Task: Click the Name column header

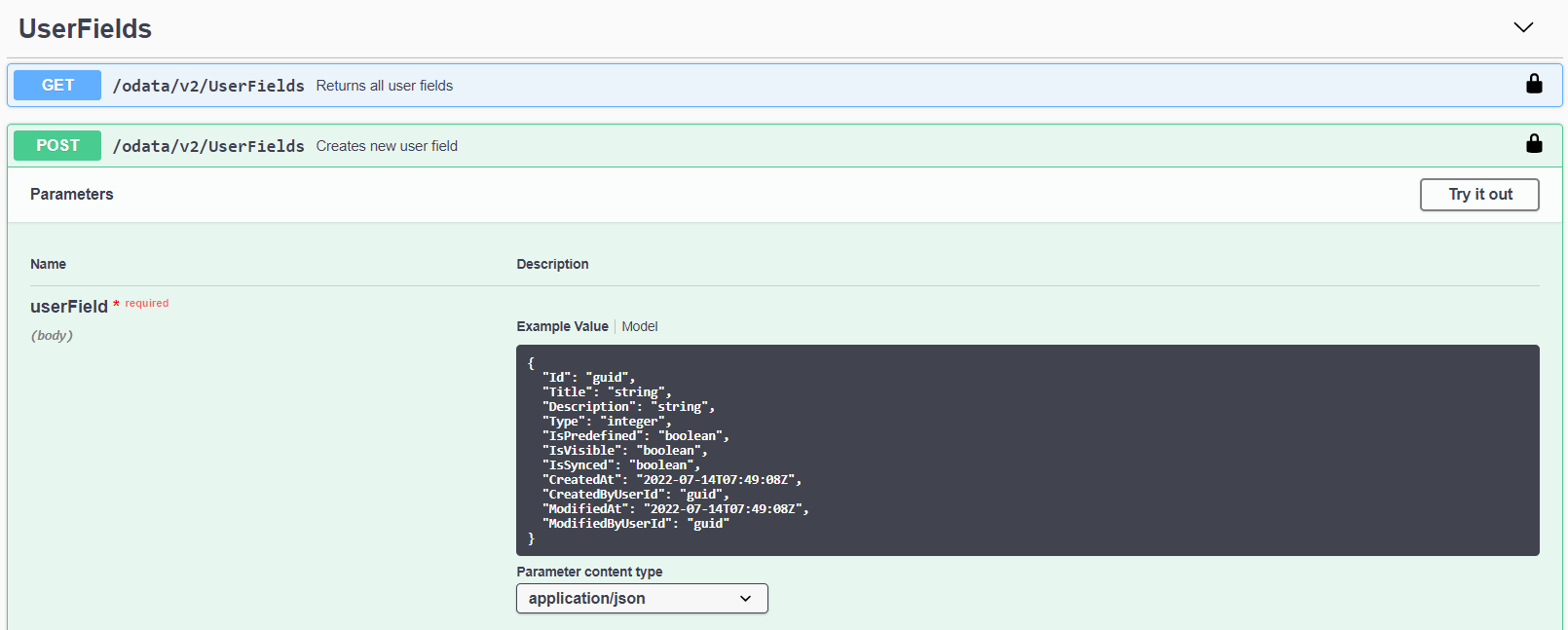Action: 48,264
